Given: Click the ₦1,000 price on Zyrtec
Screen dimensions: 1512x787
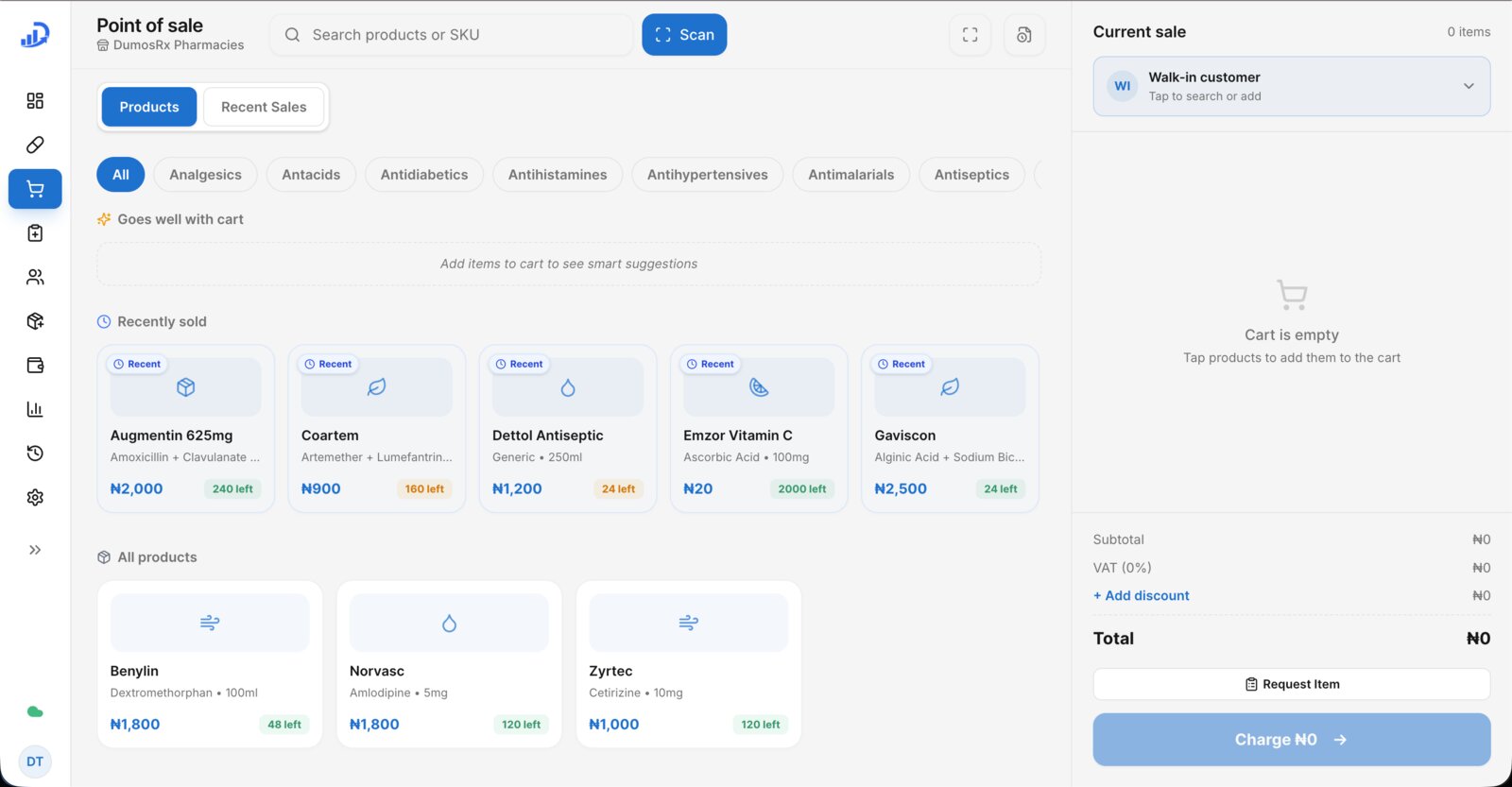Looking at the screenshot, I should (614, 725).
